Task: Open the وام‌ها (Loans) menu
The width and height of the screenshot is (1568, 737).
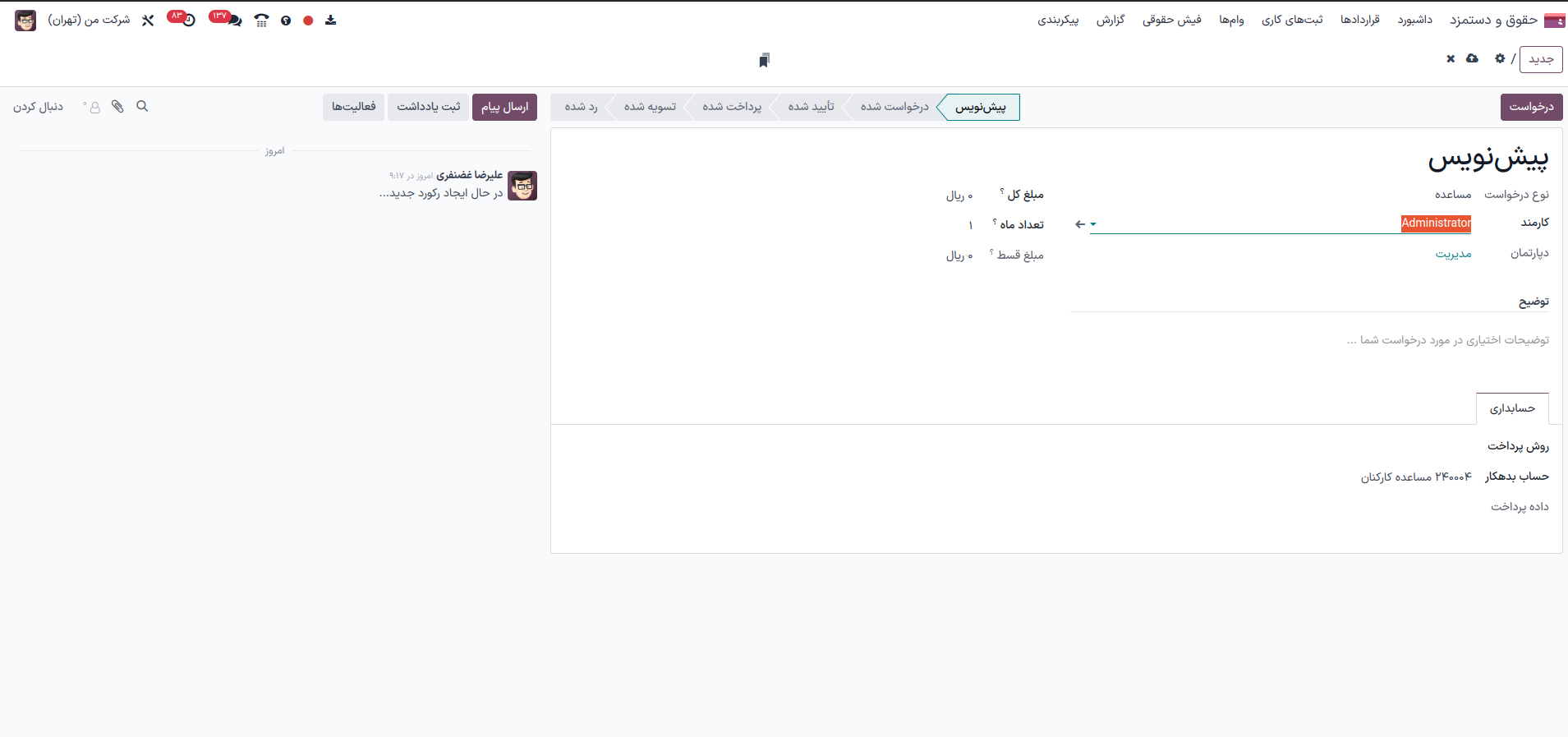Action: coord(1231,20)
